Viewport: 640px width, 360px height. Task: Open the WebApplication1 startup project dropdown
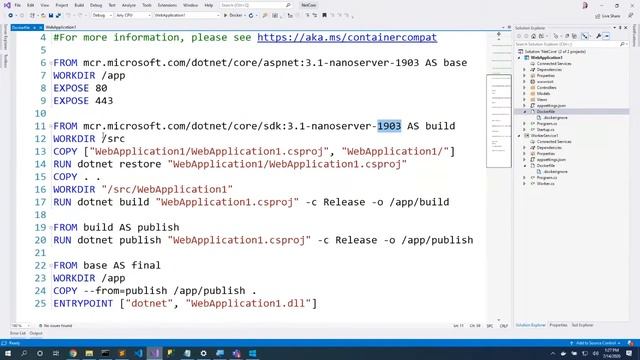(x=187, y=16)
